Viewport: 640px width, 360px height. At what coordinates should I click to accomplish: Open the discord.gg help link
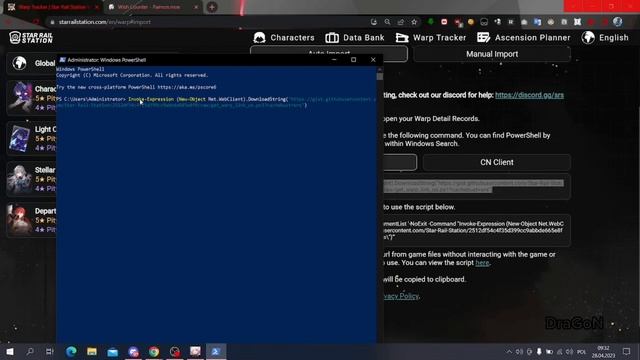click(529, 95)
